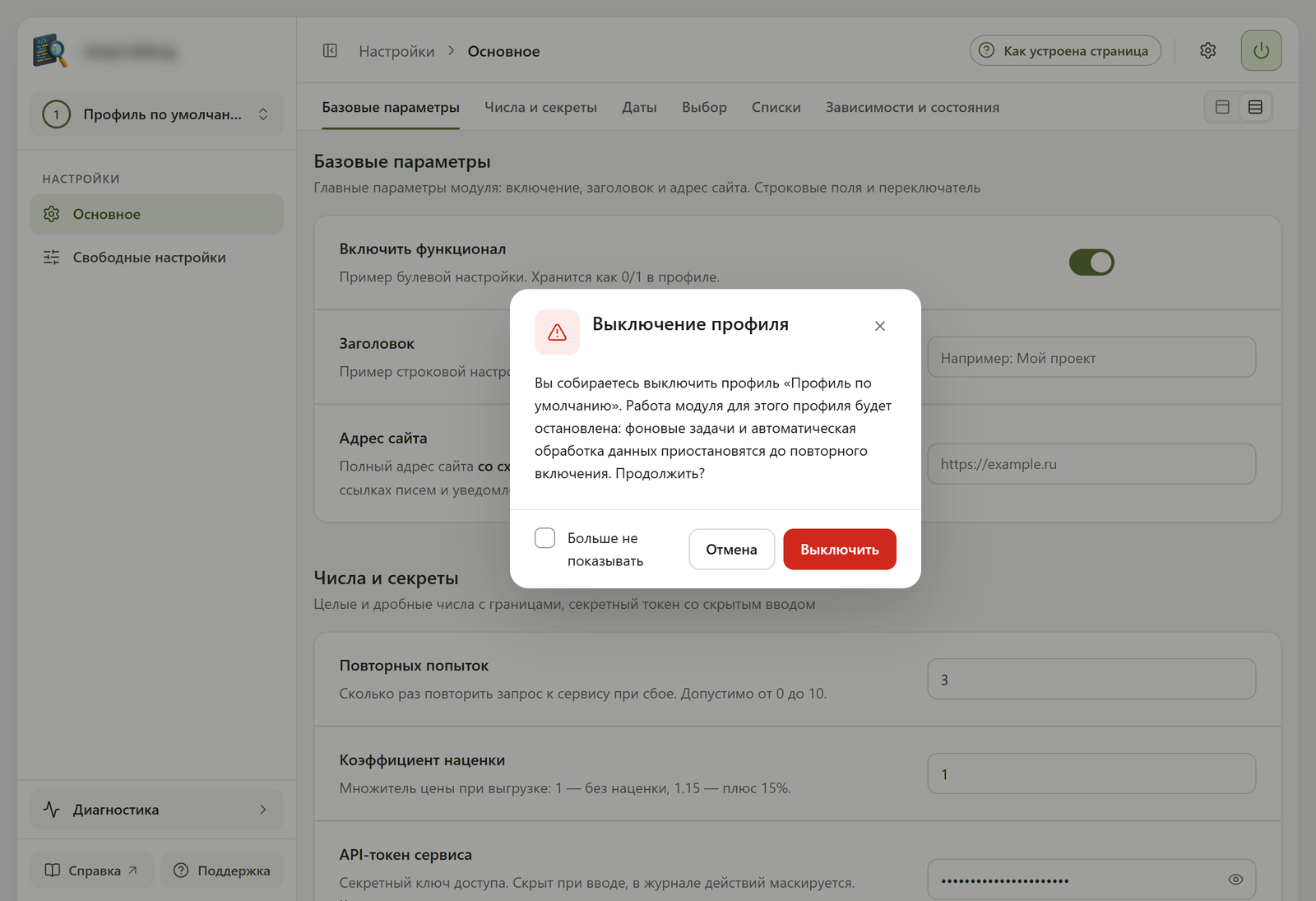This screenshot has width=1316, height=901.
Task: Select the expanded rows layout icon
Action: click(x=1255, y=107)
